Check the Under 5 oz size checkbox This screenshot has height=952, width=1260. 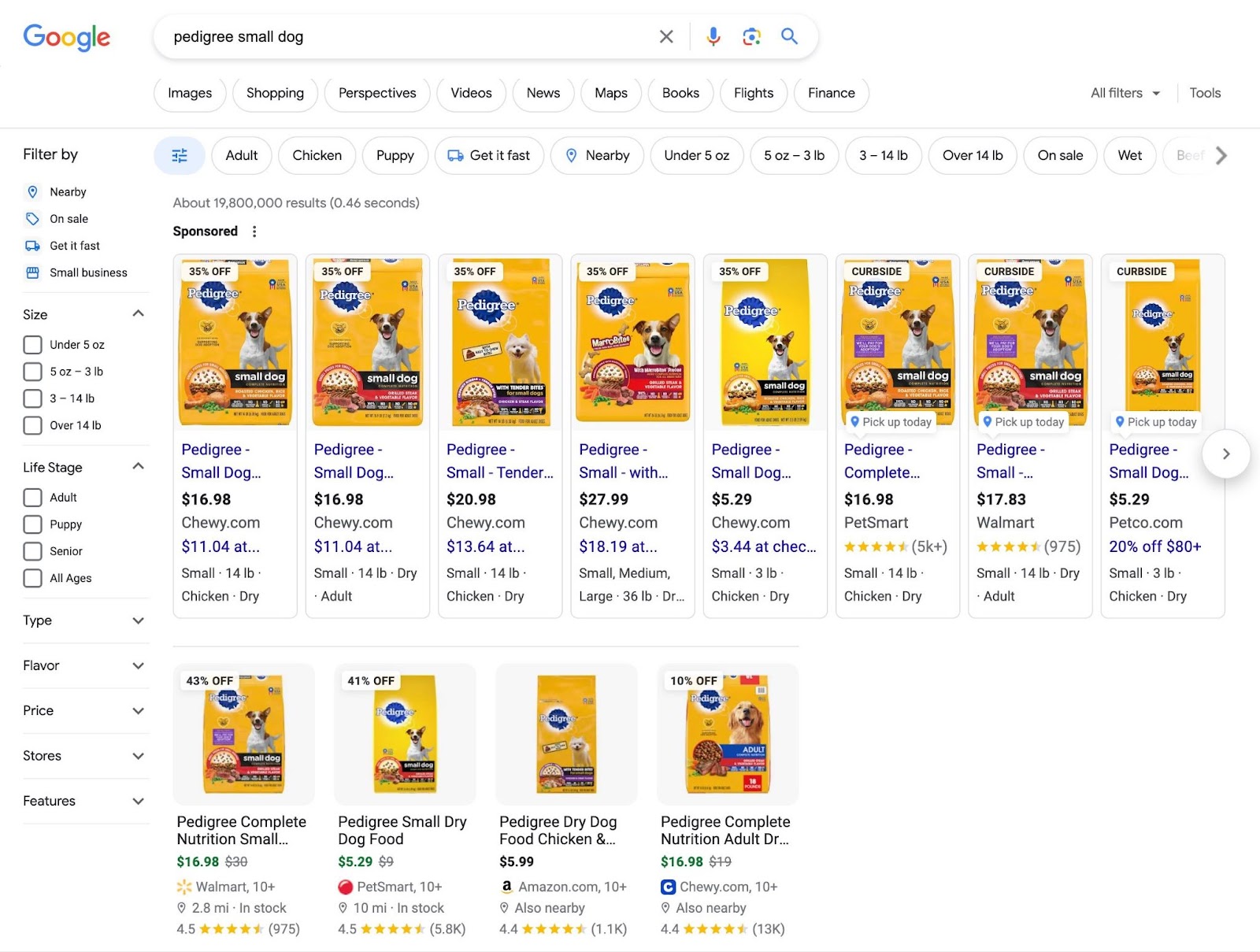tap(32, 344)
